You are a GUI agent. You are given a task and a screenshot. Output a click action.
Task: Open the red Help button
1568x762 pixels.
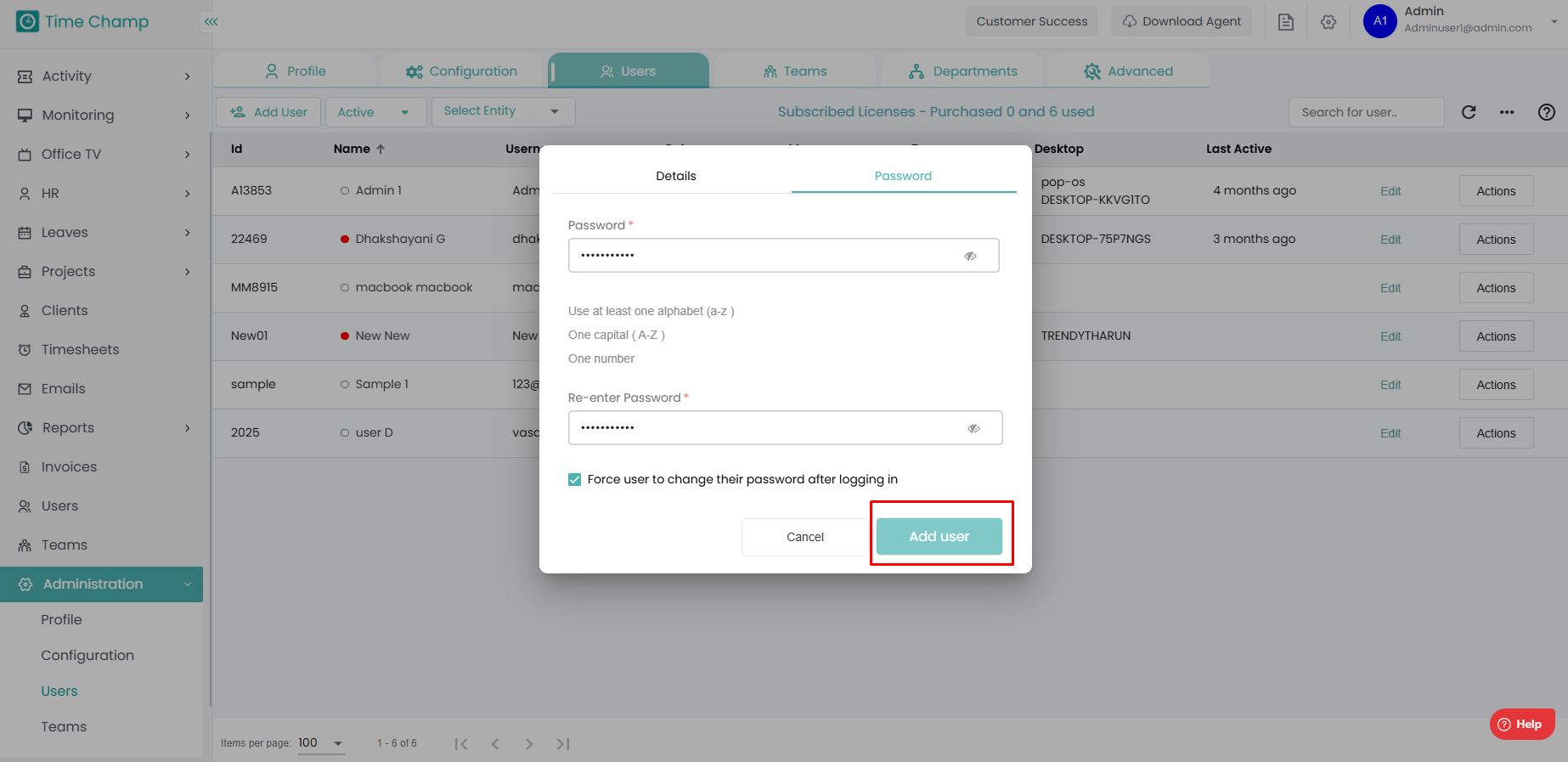tap(1522, 725)
